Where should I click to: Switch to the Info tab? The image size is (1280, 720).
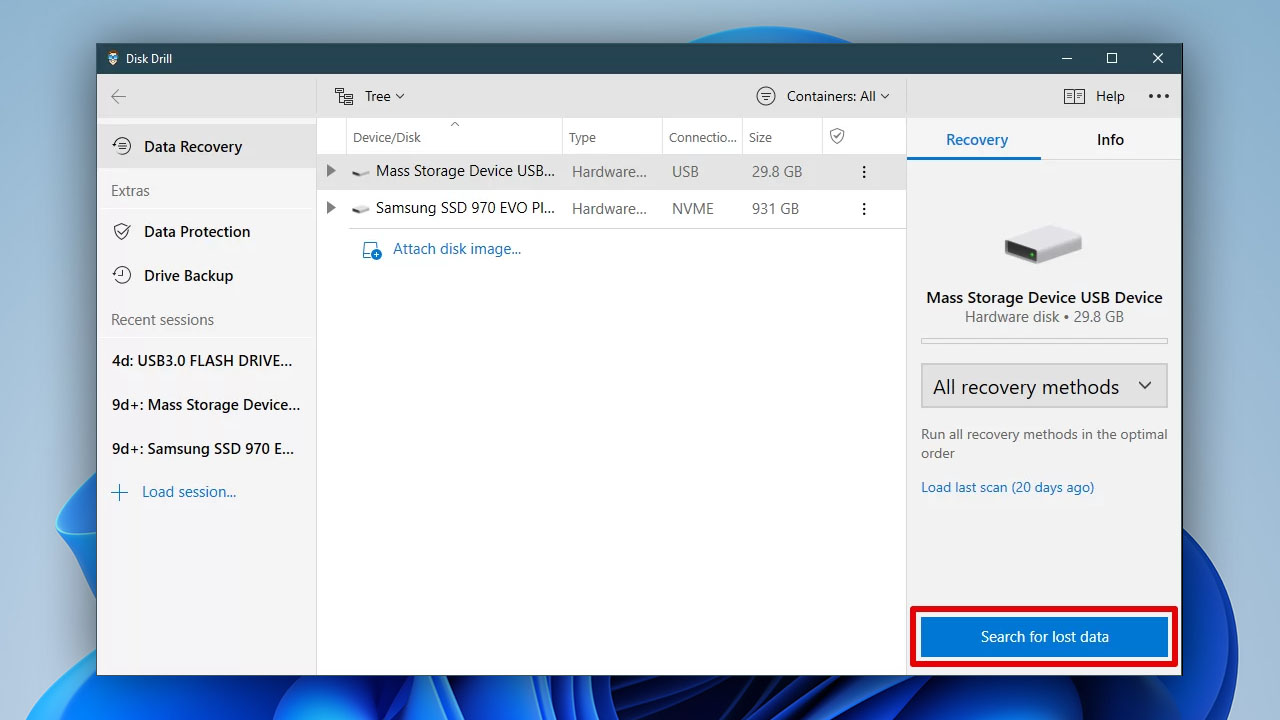point(1110,140)
